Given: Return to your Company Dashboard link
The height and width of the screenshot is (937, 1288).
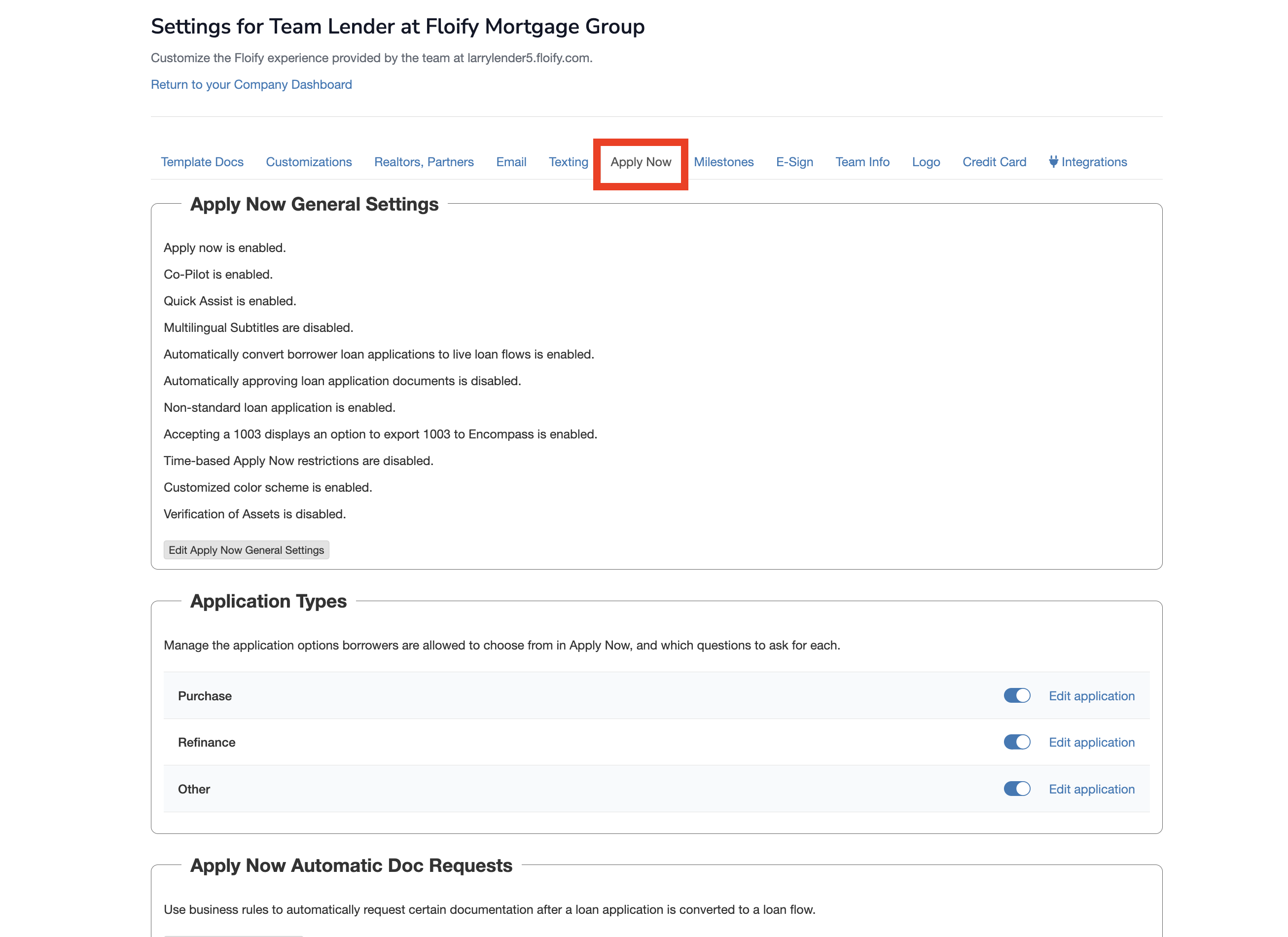Looking at the screenshot, I should click(251, 85).
